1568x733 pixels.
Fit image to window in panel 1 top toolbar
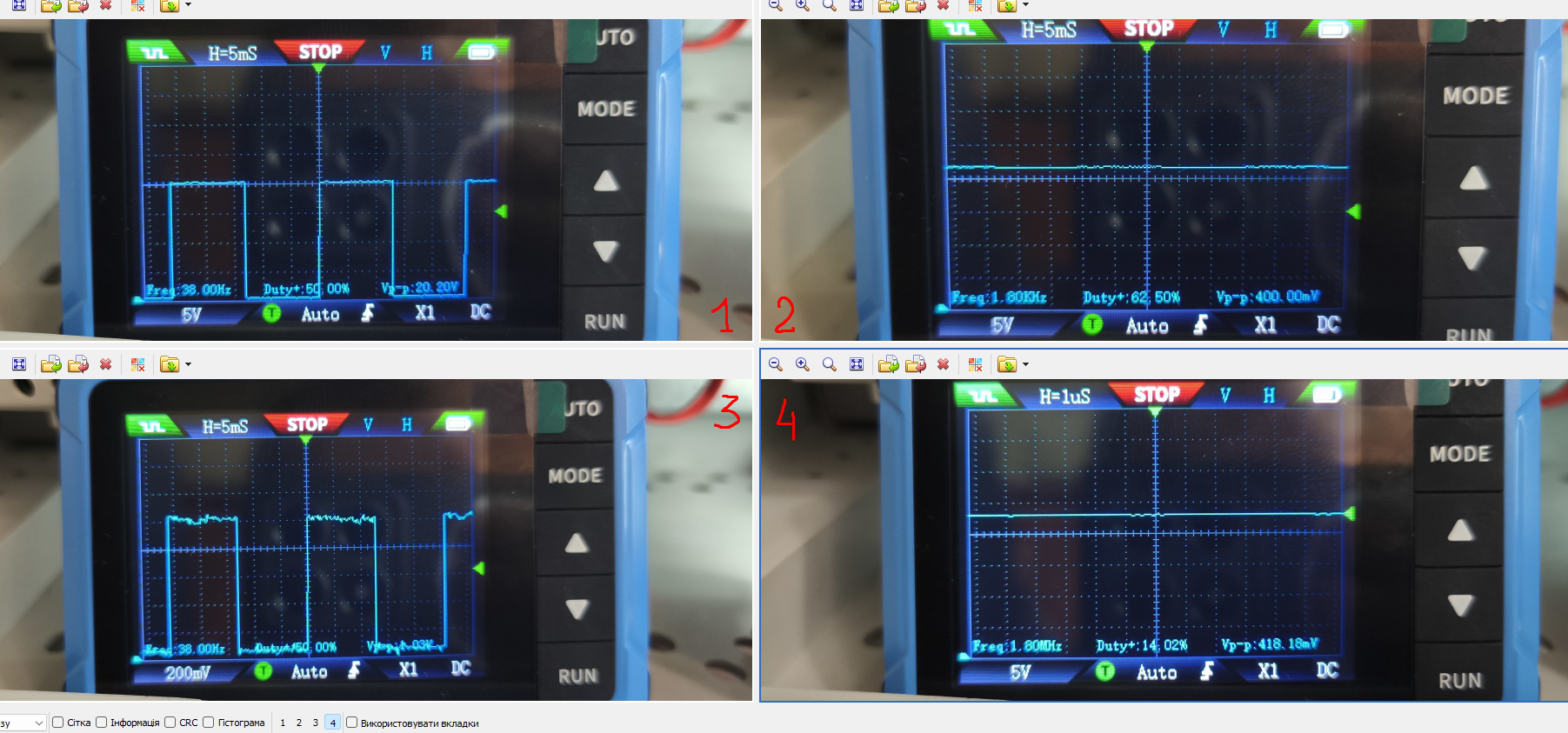(x=19, y=5)
